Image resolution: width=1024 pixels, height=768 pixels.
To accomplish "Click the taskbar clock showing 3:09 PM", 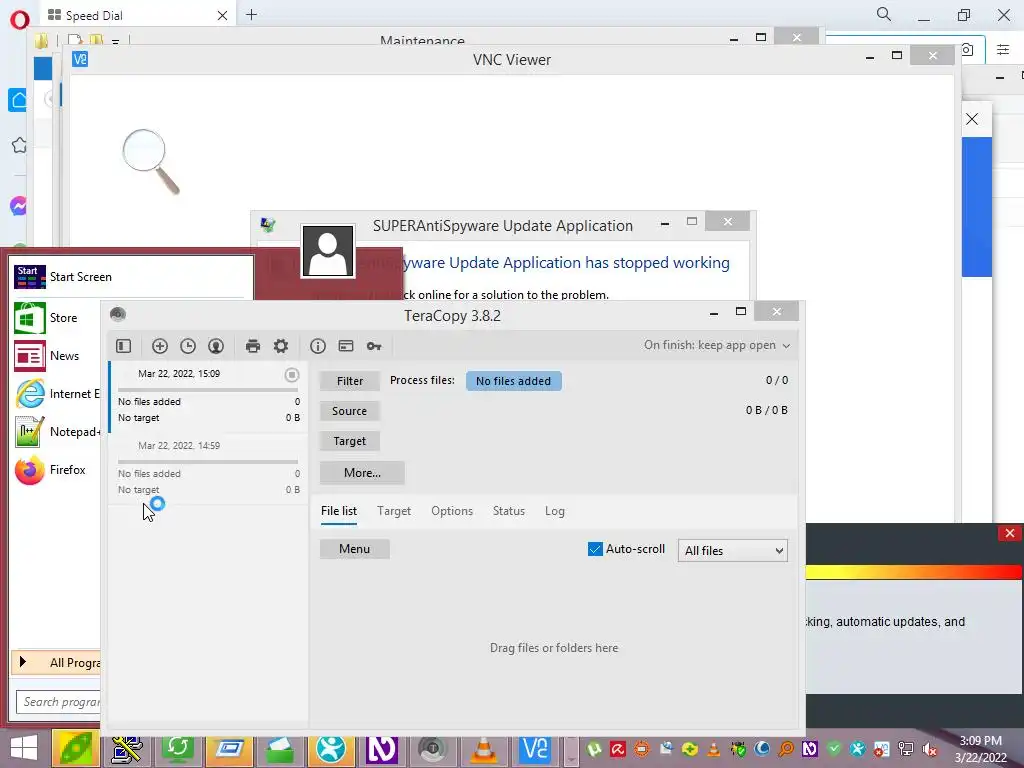I will 981,749.
